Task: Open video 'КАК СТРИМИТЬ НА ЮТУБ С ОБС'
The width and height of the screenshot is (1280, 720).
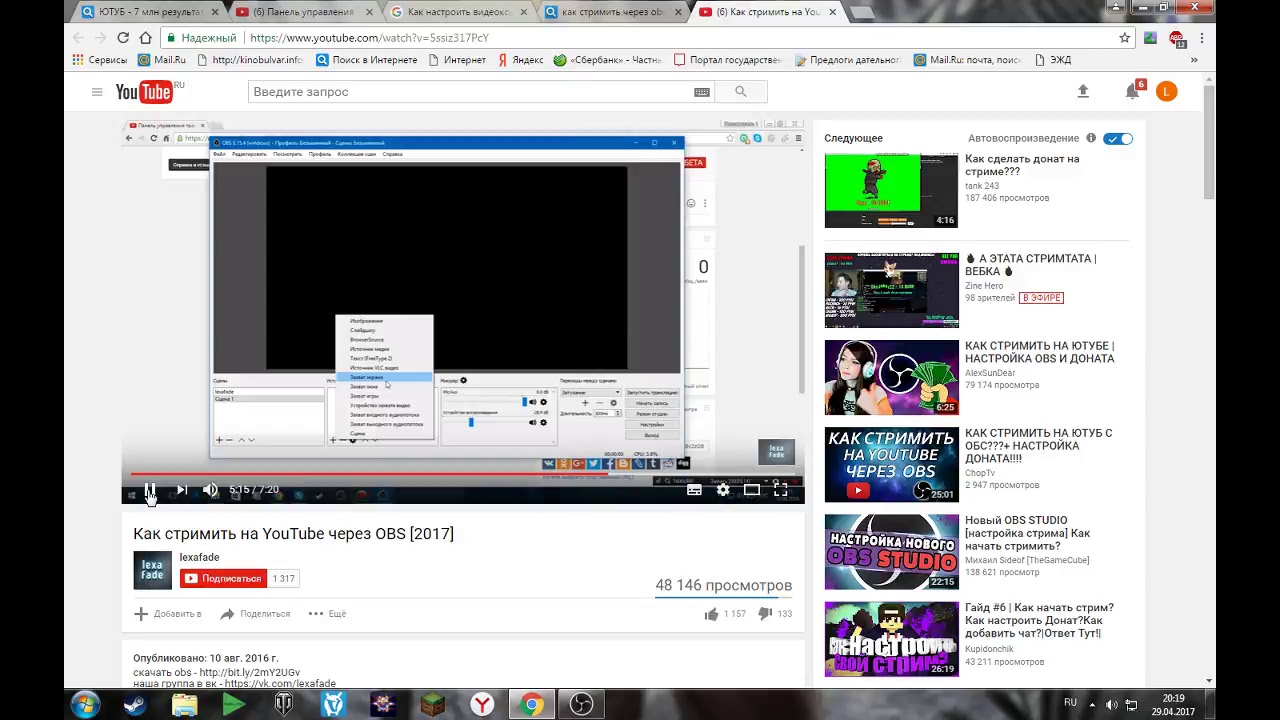Action: 1038,445
